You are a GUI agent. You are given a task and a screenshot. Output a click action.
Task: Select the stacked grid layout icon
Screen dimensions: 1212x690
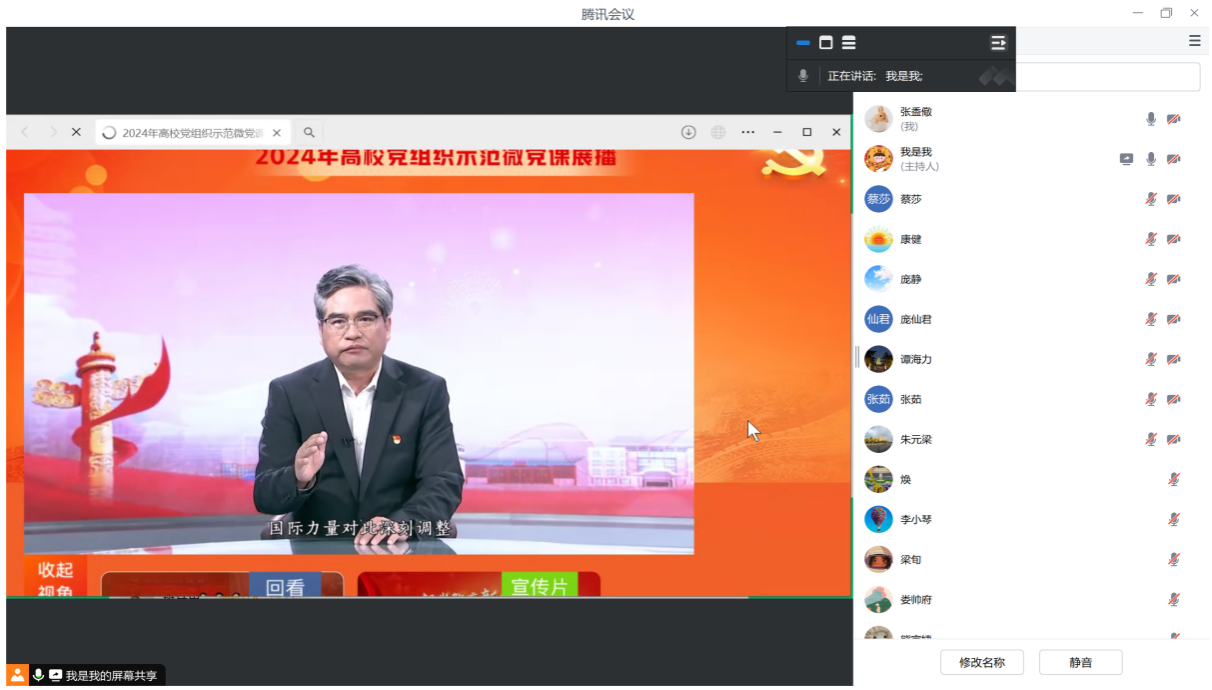tap(849, 43)
